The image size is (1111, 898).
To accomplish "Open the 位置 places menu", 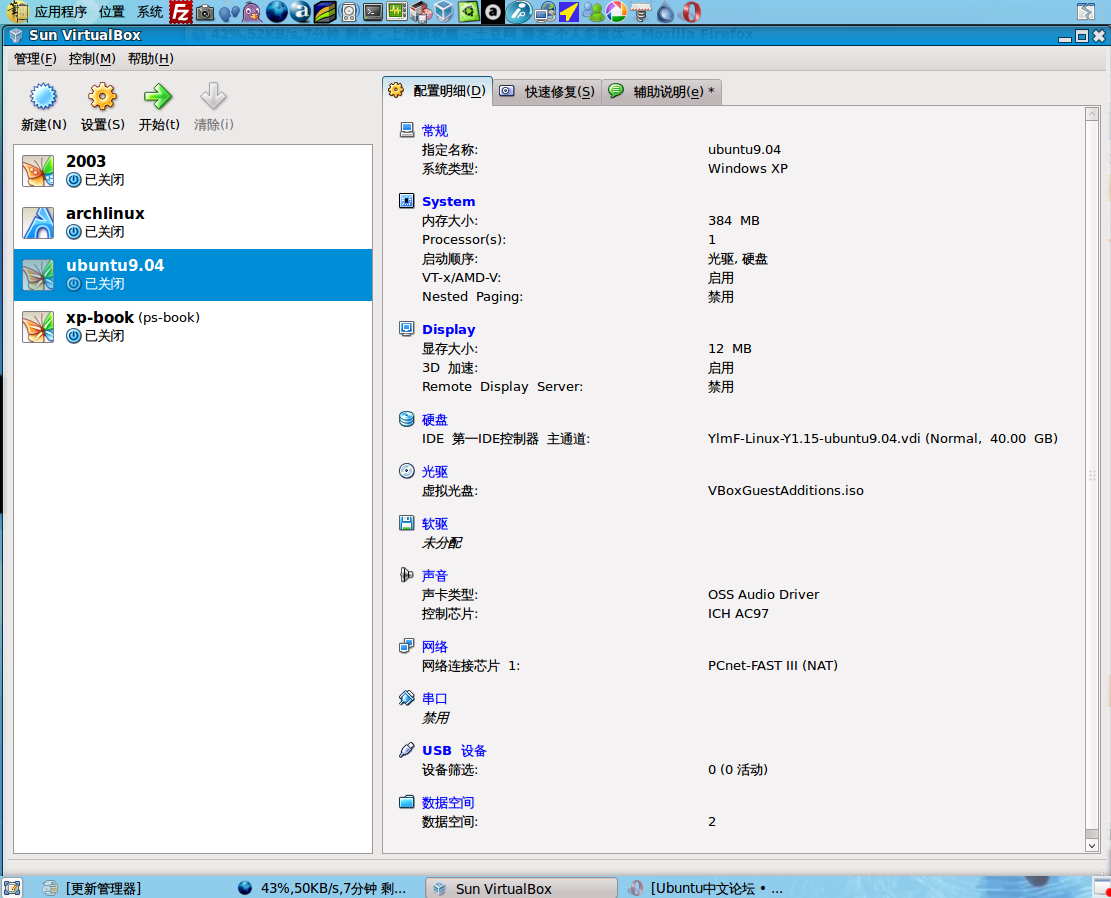I will pos(112,11).
